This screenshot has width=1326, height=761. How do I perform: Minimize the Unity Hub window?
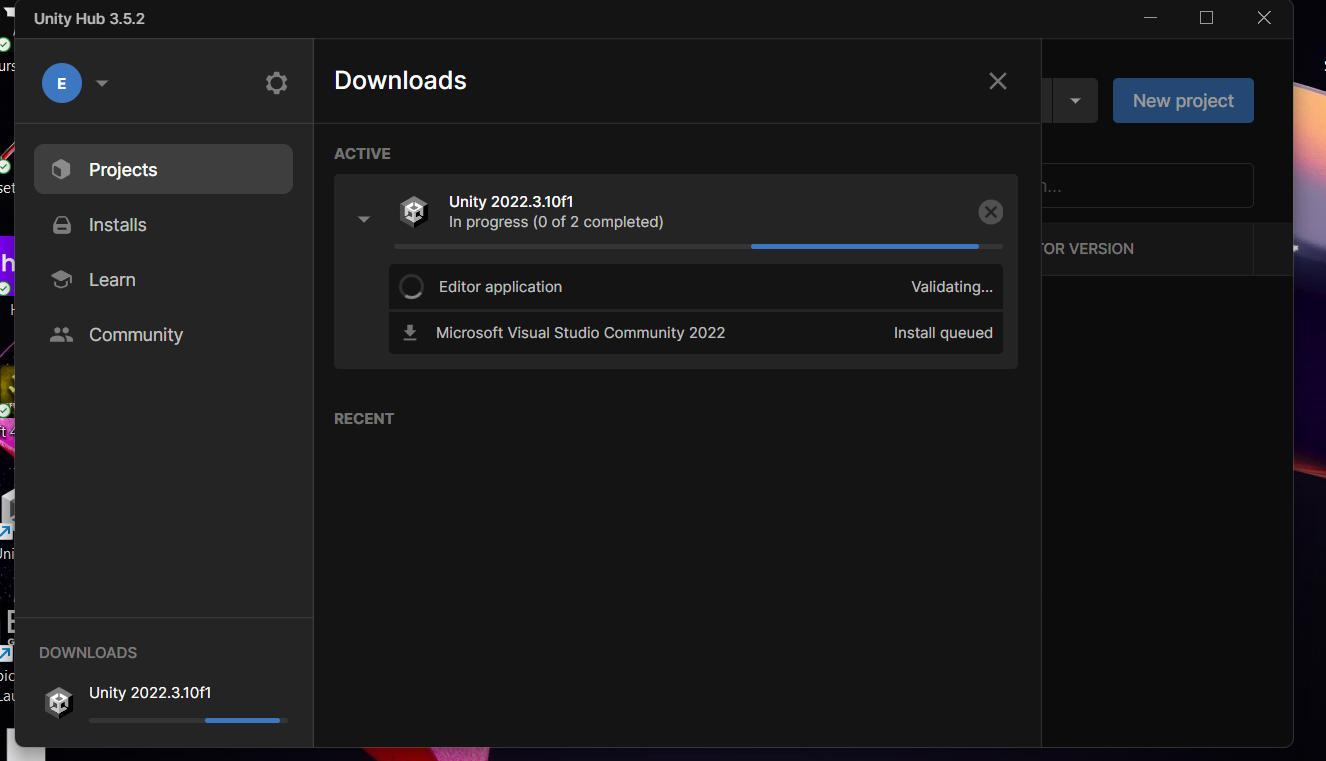(x=1150, y=18)
